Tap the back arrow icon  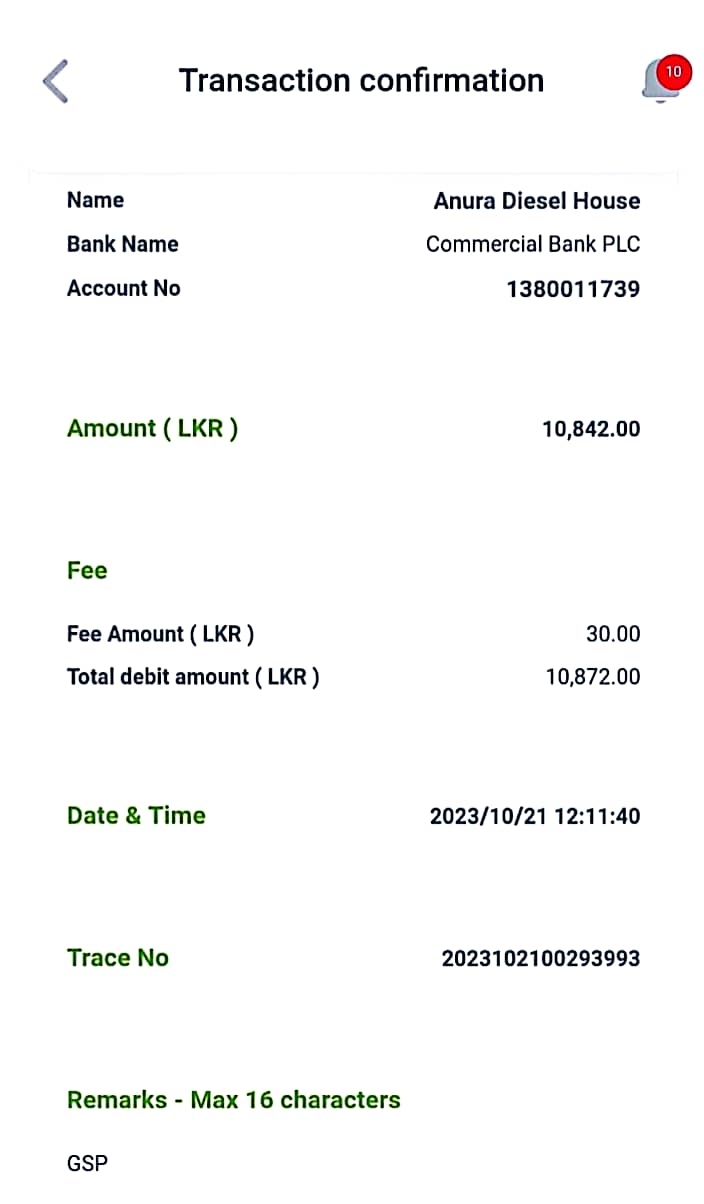coord(56,81)
